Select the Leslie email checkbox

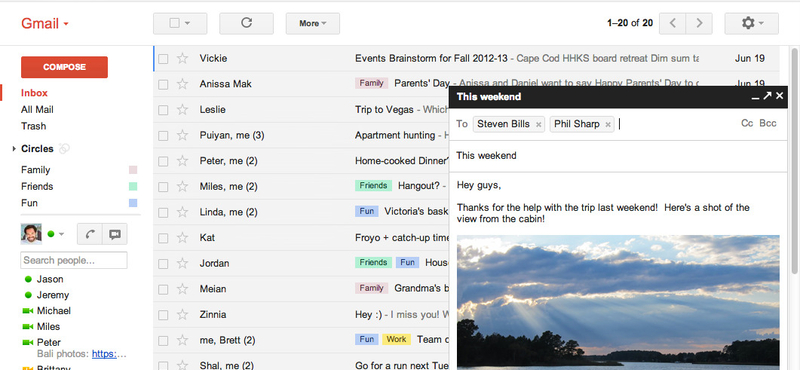click(x=163, y=110)
